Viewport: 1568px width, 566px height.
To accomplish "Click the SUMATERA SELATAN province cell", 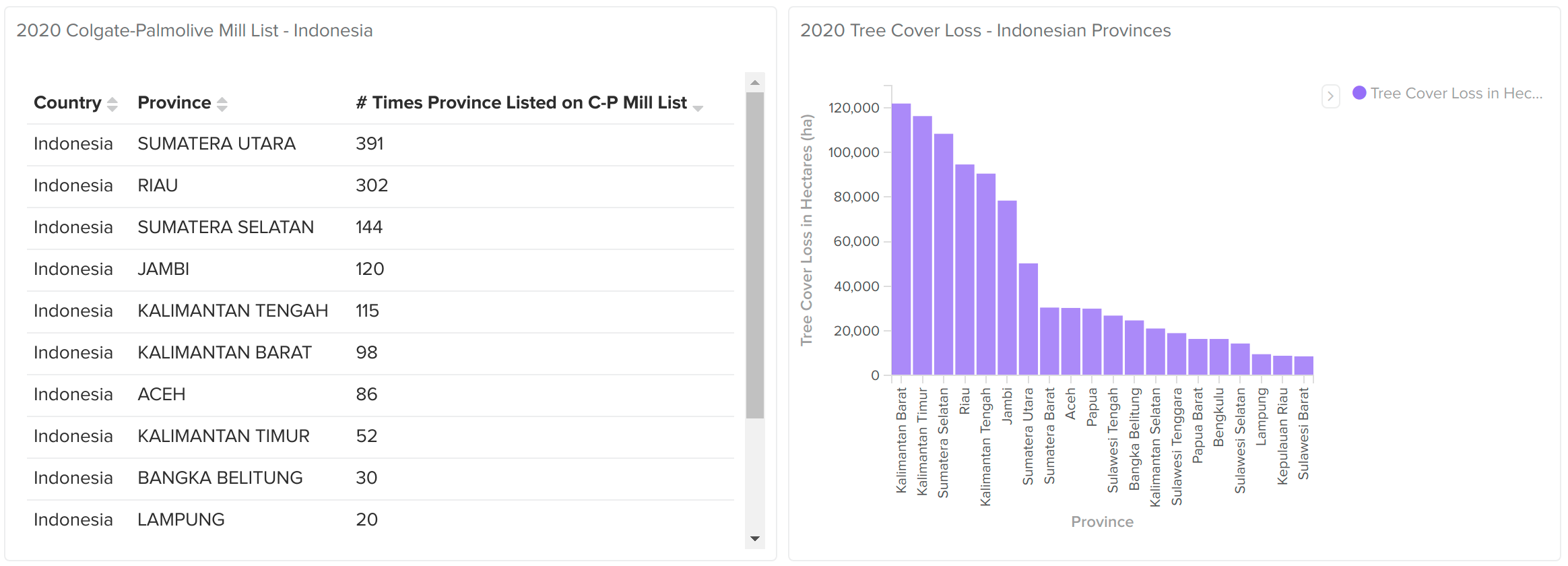I will [x=226, y=227].
